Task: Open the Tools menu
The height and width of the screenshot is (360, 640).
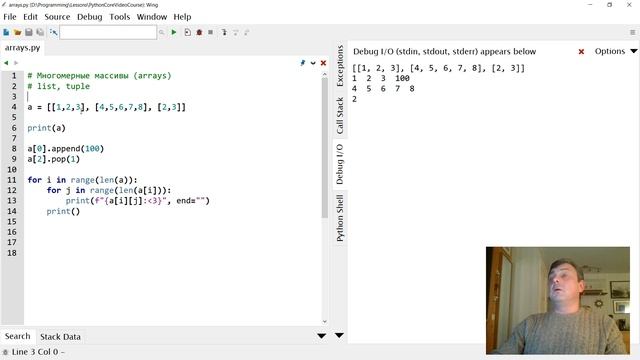Action: point(120,17)
